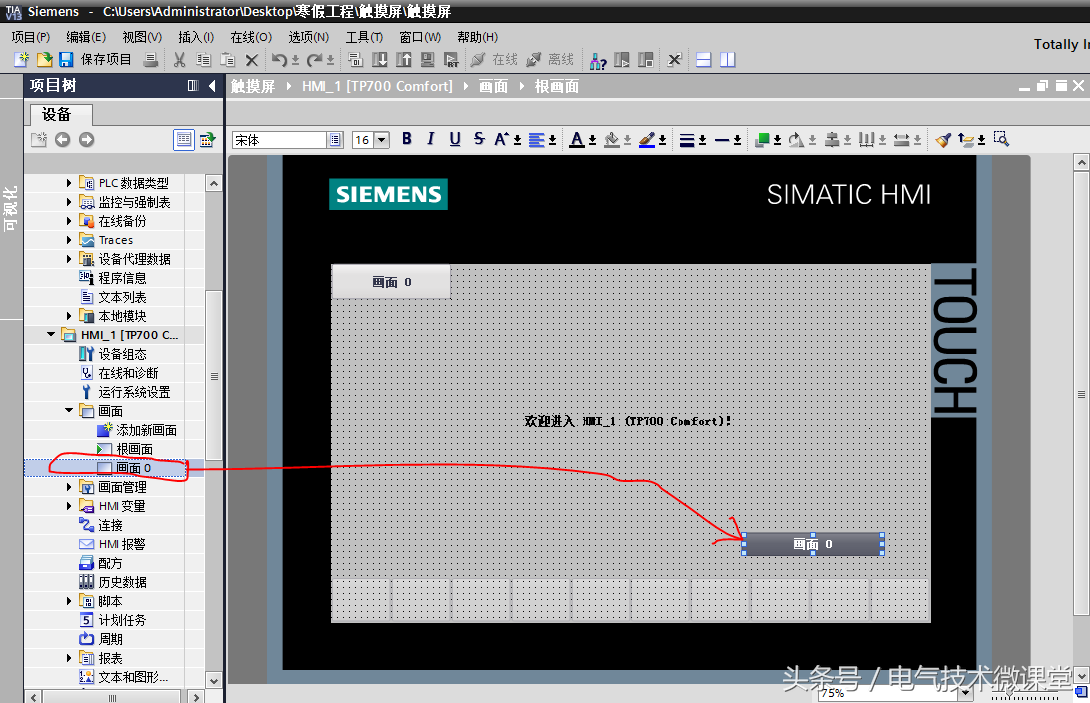Image resolution: width=1090 pixels, height=703 pixels.
Task: Collapse the 画面 folder node
Action: [69, 410]
